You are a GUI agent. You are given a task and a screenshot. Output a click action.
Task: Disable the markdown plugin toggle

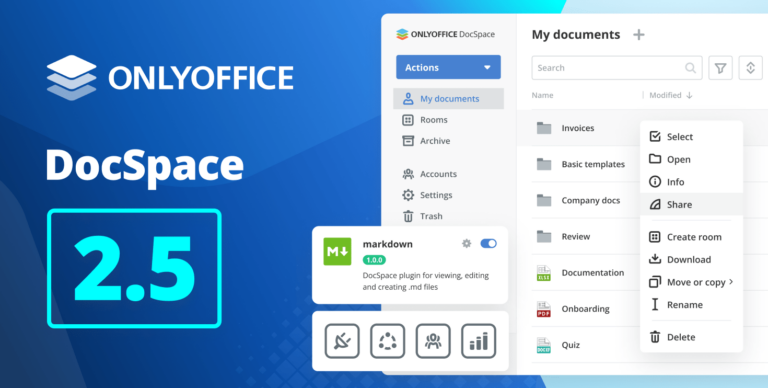tap(488, 243)
